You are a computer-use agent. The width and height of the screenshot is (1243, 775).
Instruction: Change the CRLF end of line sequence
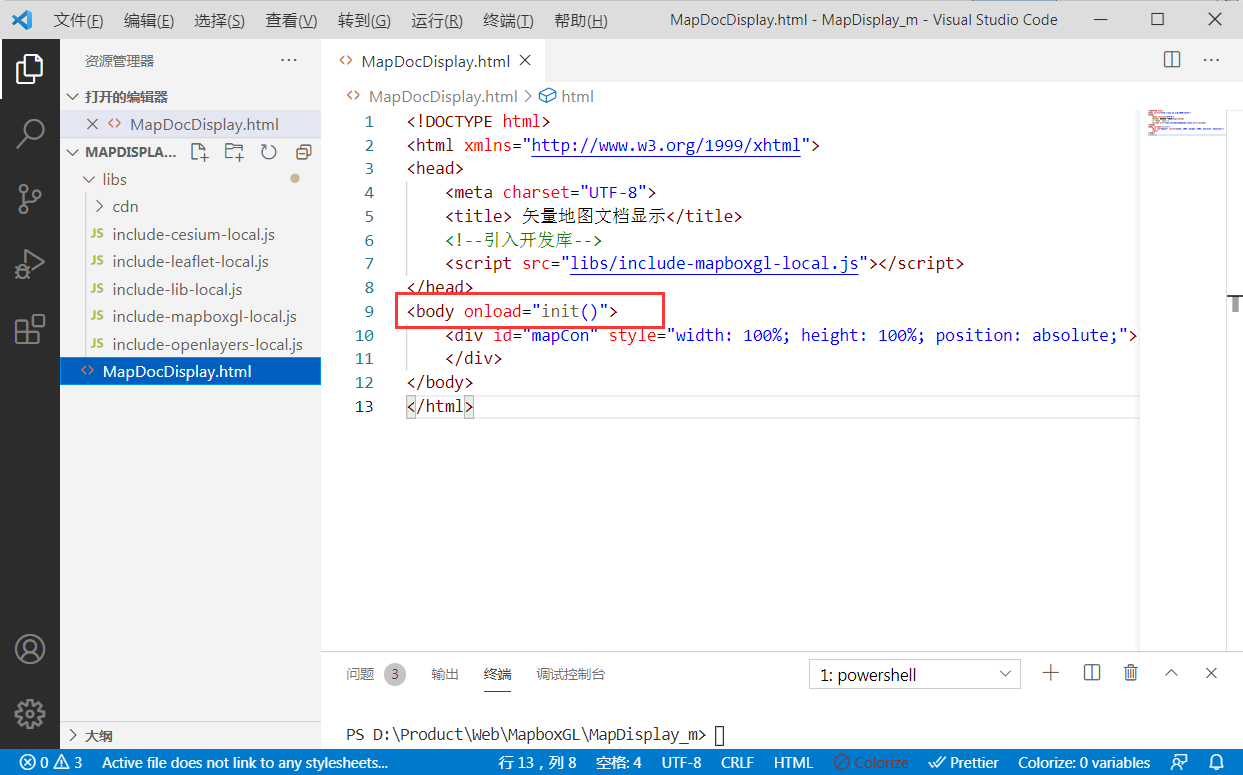tap(737, 763)
